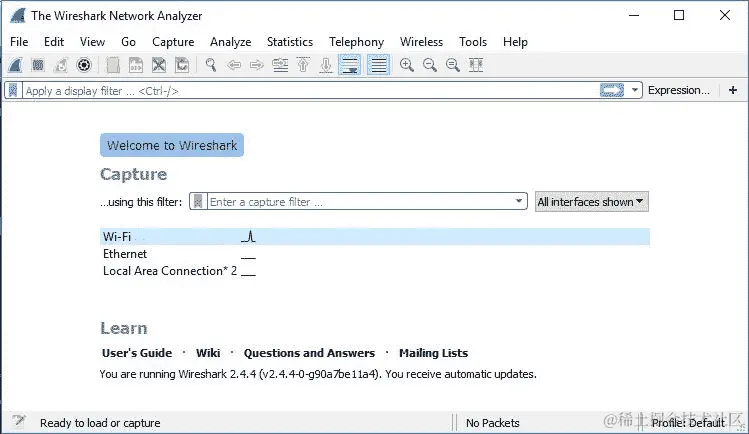Zoom in on the main window text

click(x=407, y=65)
